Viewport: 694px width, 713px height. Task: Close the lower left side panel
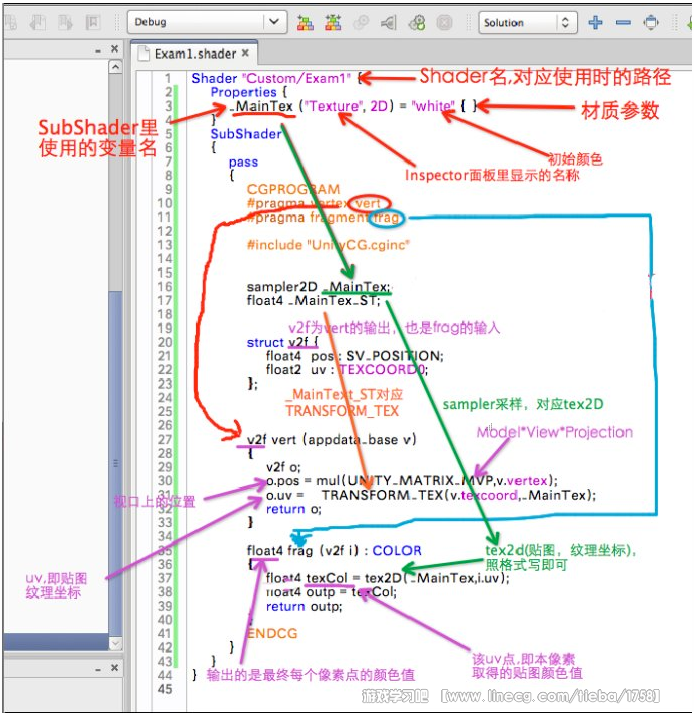[115, 667]
